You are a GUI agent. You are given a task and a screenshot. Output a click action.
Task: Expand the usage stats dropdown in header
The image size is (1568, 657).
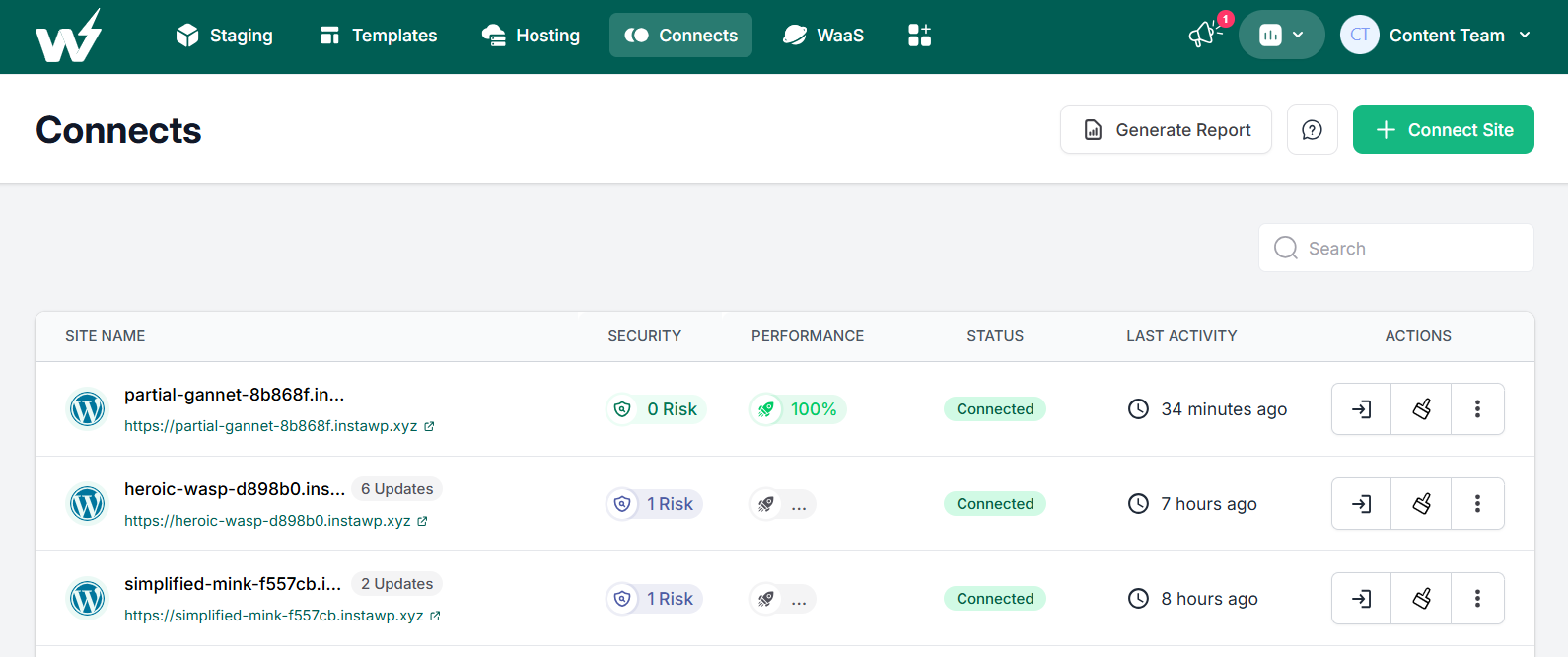point(1281,36)
